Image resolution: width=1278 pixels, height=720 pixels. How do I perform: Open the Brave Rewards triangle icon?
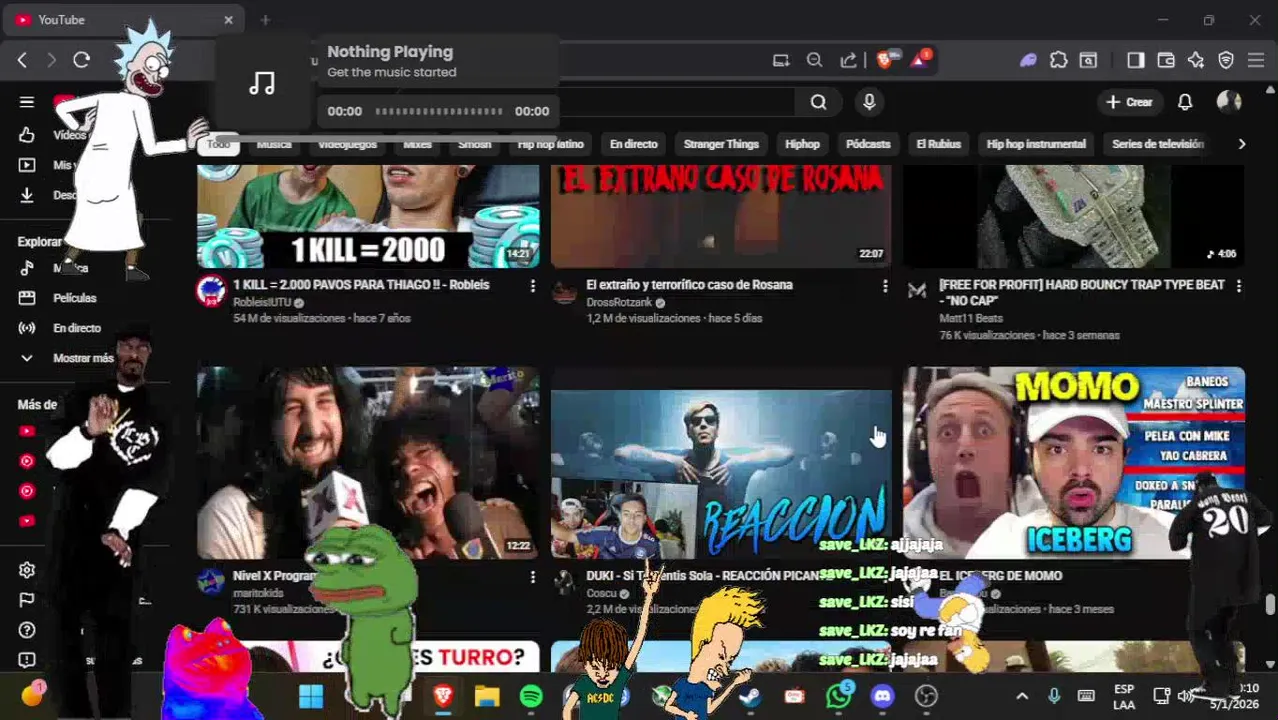920,60
